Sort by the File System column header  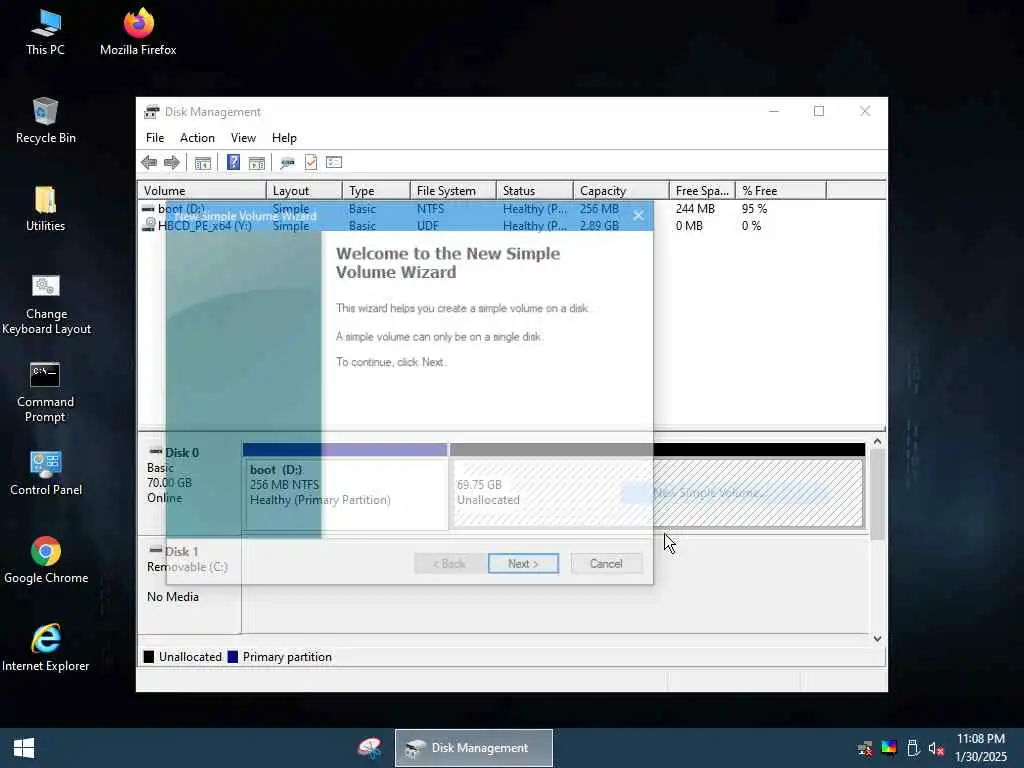(453, 191)
